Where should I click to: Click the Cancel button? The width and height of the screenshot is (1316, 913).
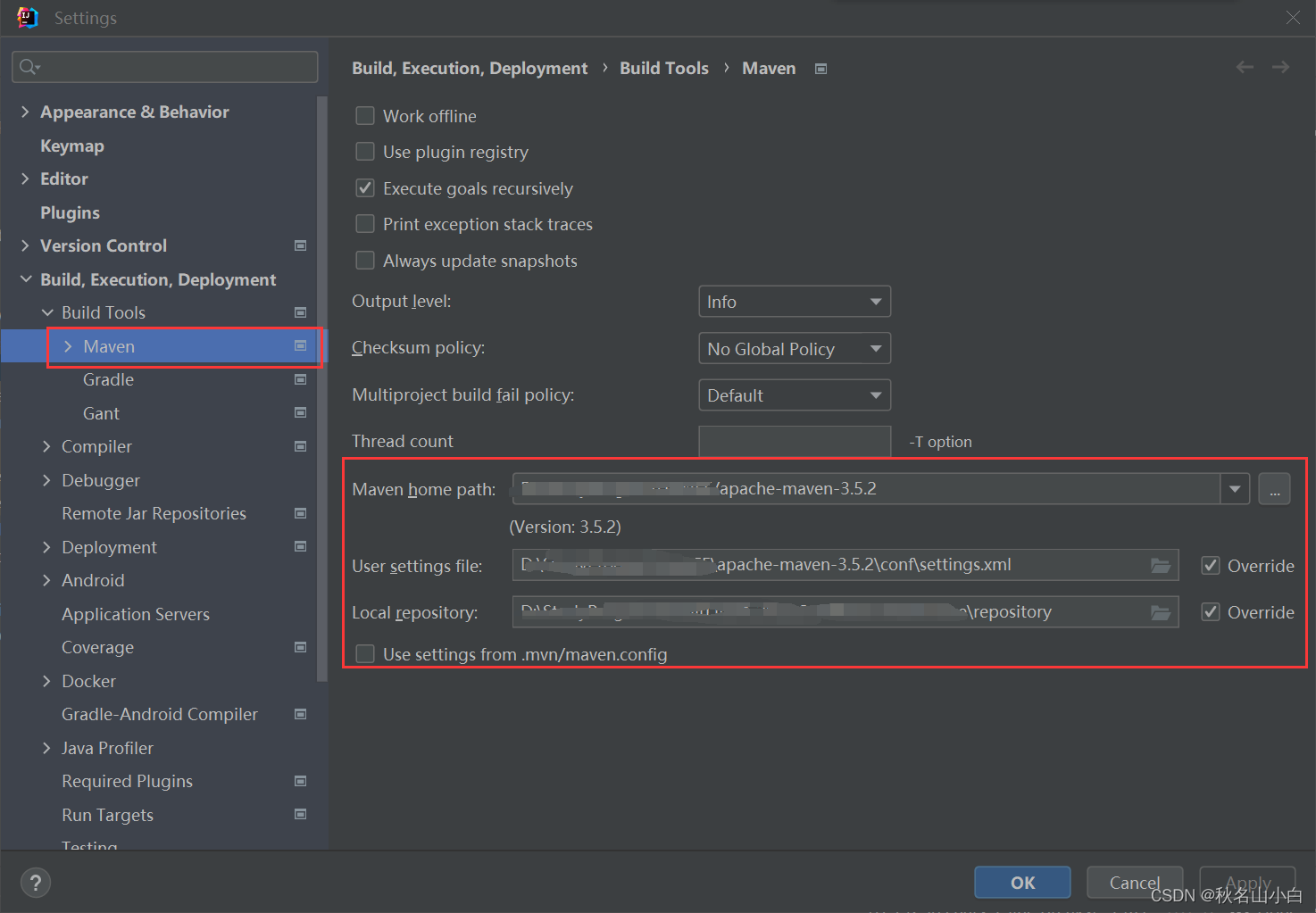tap(1135, 883)
